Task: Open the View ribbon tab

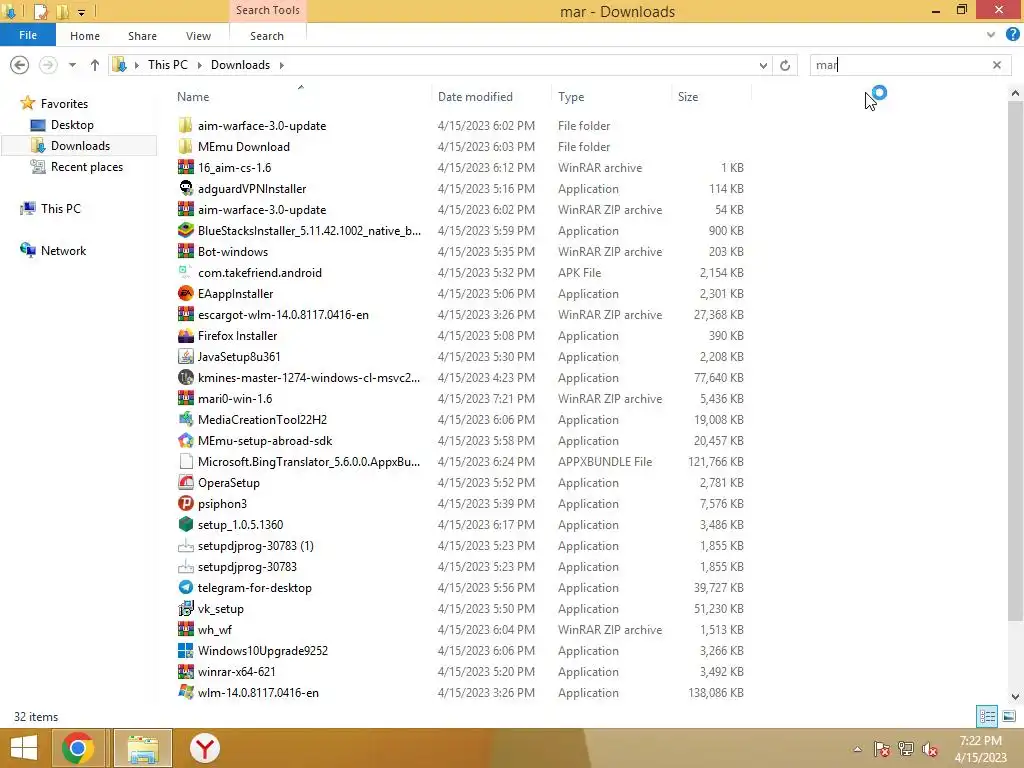Action: click(x=198, y=36)
